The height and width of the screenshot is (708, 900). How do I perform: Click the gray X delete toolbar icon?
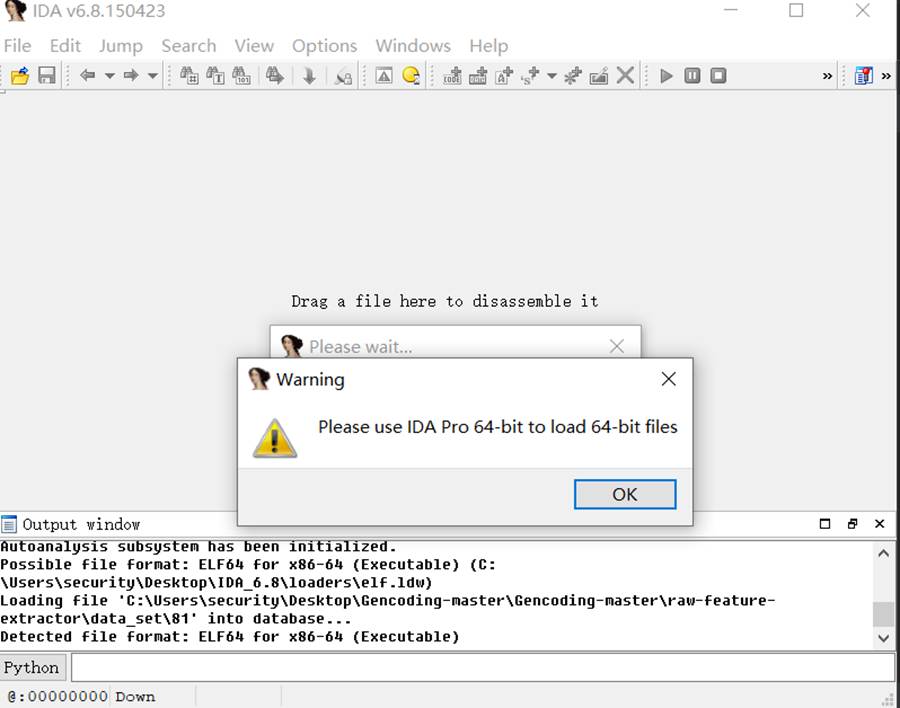coord(625,75)
